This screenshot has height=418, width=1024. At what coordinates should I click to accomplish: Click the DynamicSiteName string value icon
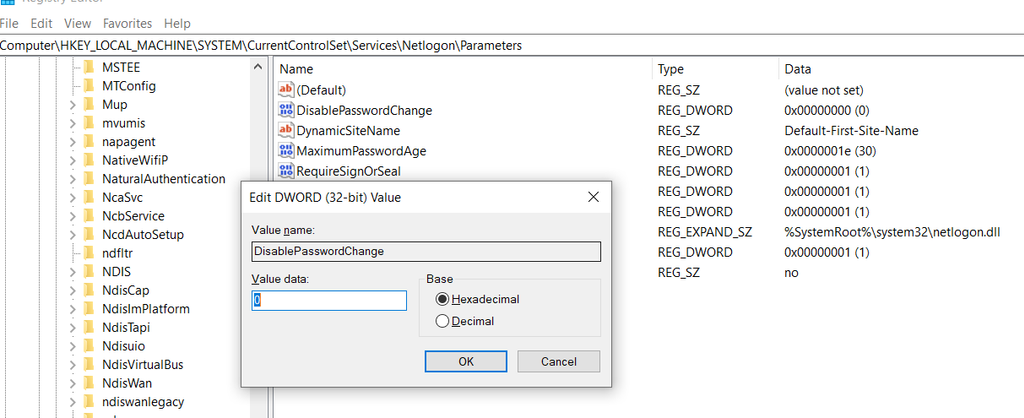[x=286, y=130]
